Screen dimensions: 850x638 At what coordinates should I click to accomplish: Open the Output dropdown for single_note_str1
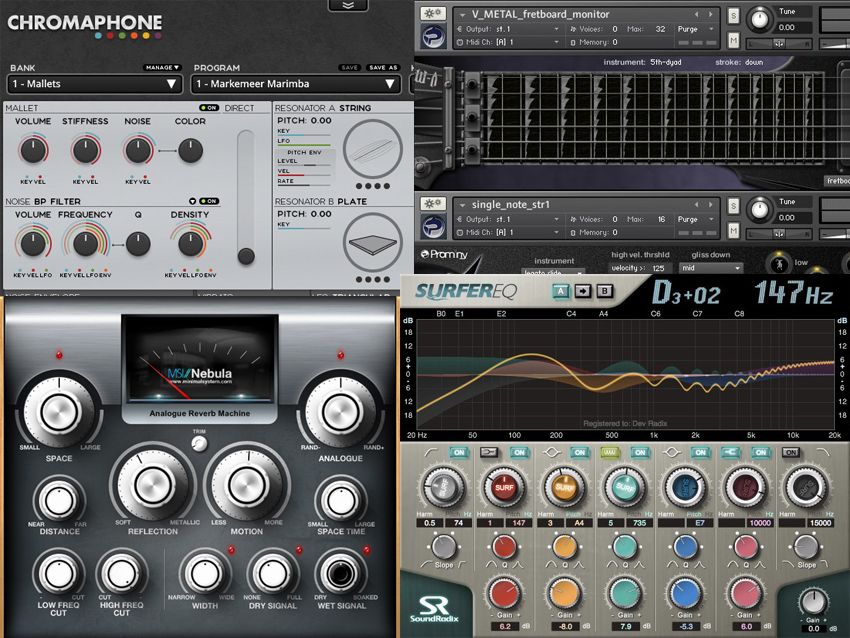tap(556, 219)
